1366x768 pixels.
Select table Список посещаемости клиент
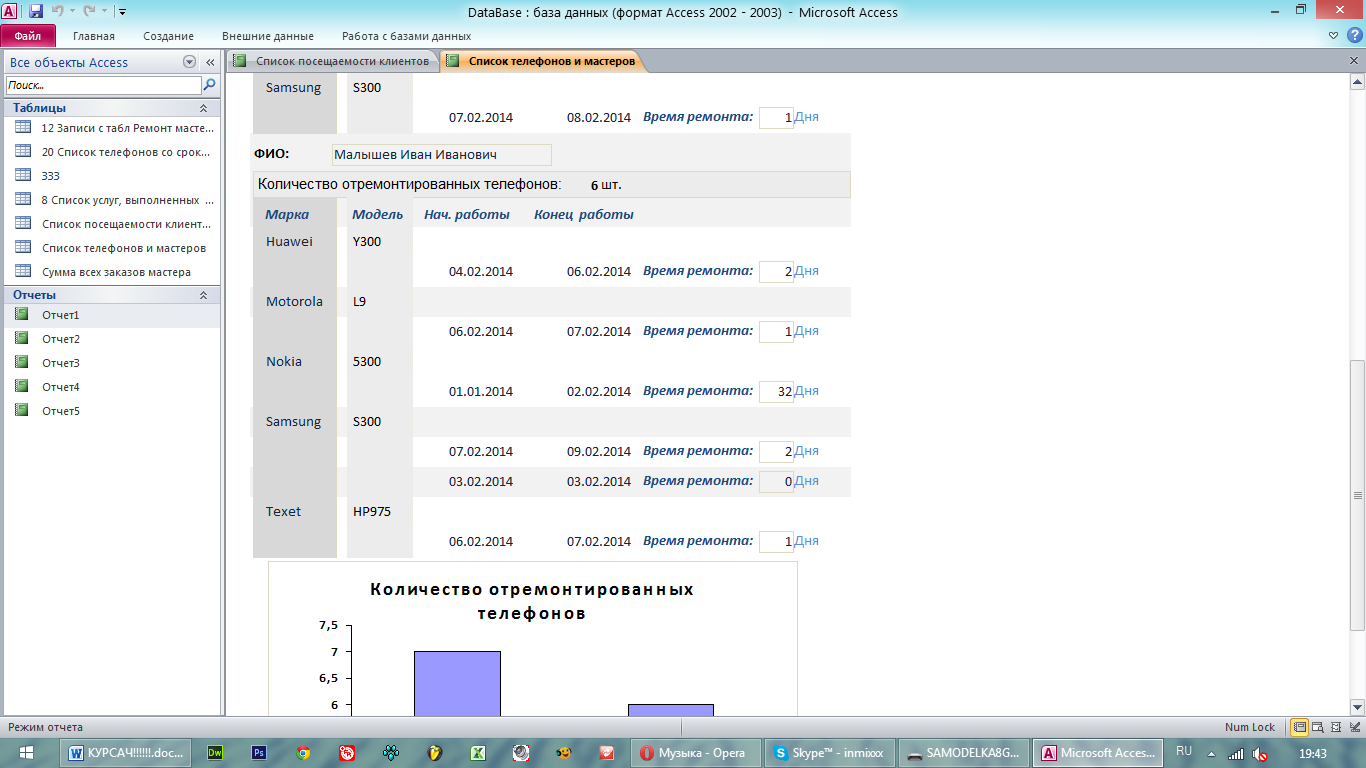coord(112,224)
